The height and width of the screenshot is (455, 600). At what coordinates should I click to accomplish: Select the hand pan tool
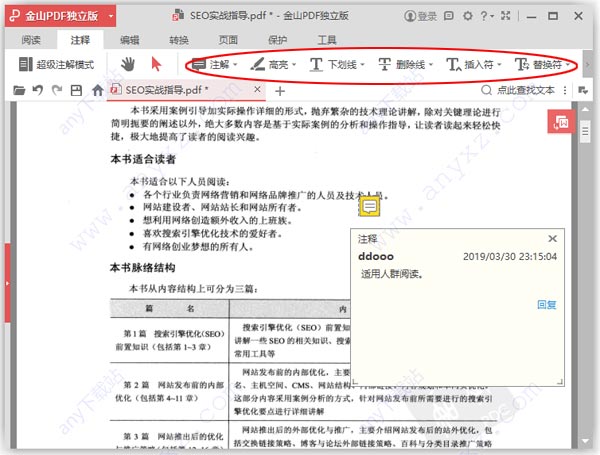click(128, 64)
